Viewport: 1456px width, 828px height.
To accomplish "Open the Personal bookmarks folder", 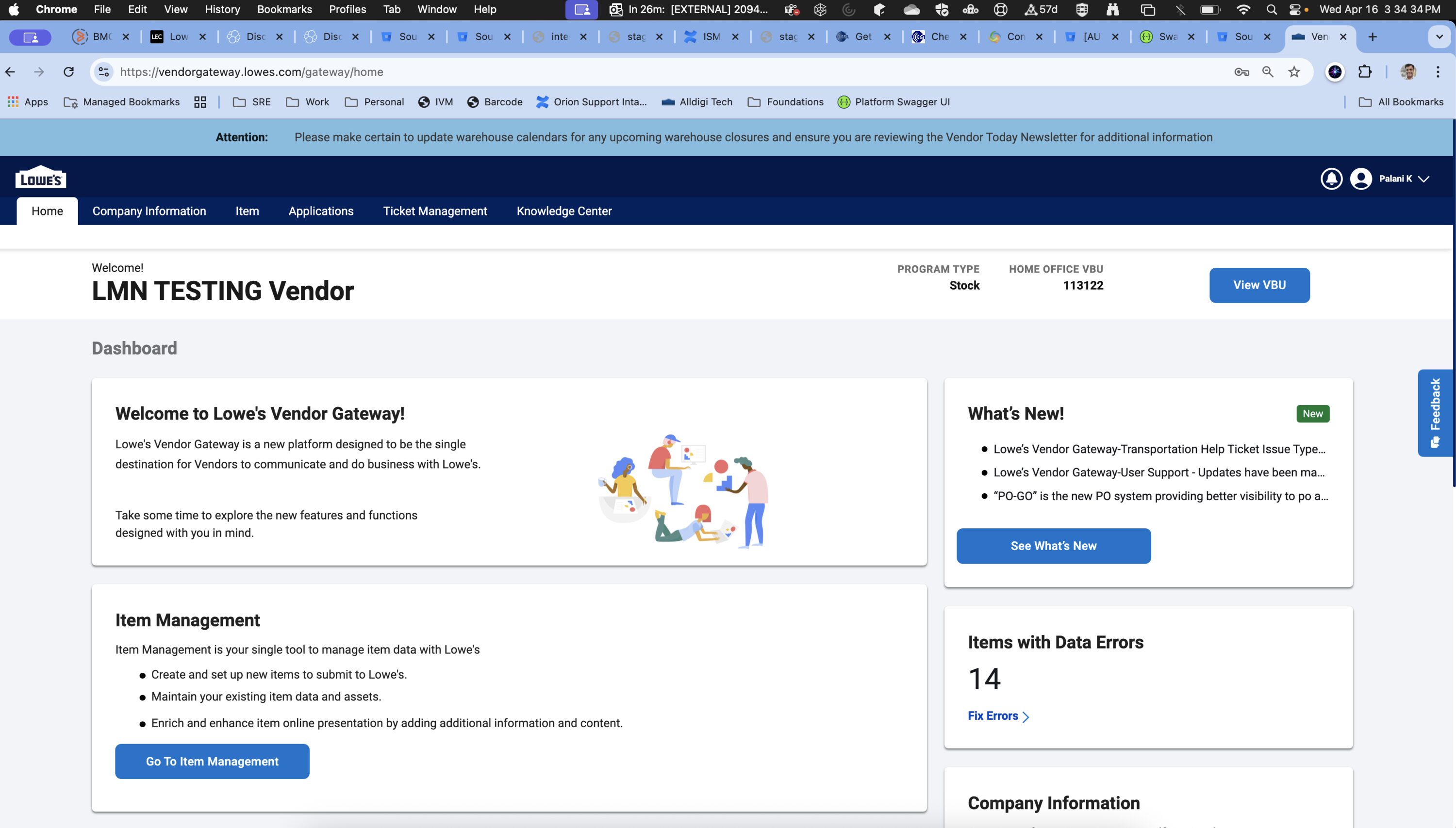I will [x=374, y=102].
